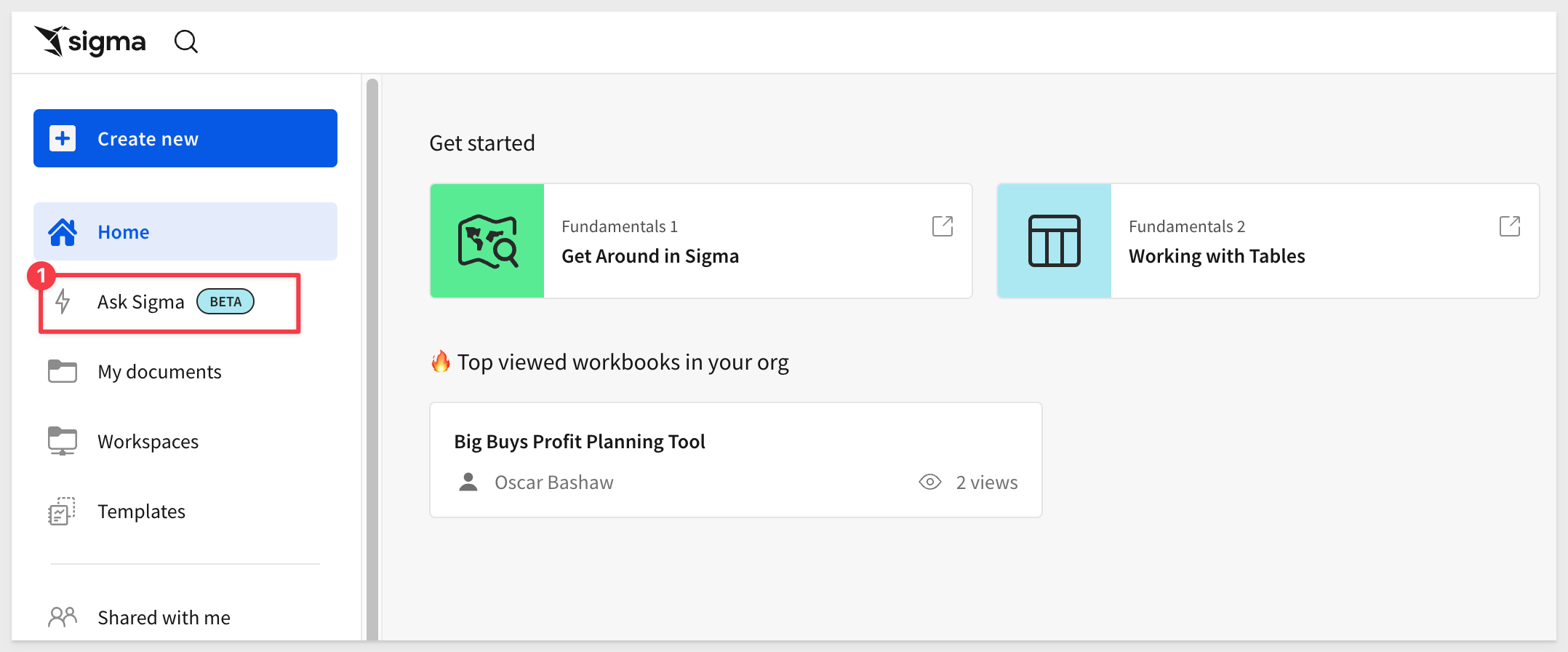Viewport: 1568px width, 652px height.
Task: Click the Create new button
Action: click(x=185, y=138)
